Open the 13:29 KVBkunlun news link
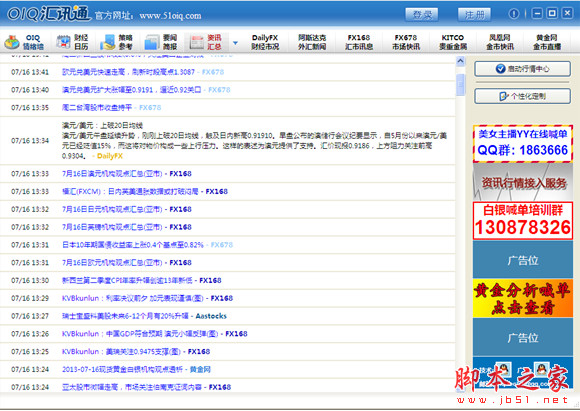 click(x=133, y=298)
